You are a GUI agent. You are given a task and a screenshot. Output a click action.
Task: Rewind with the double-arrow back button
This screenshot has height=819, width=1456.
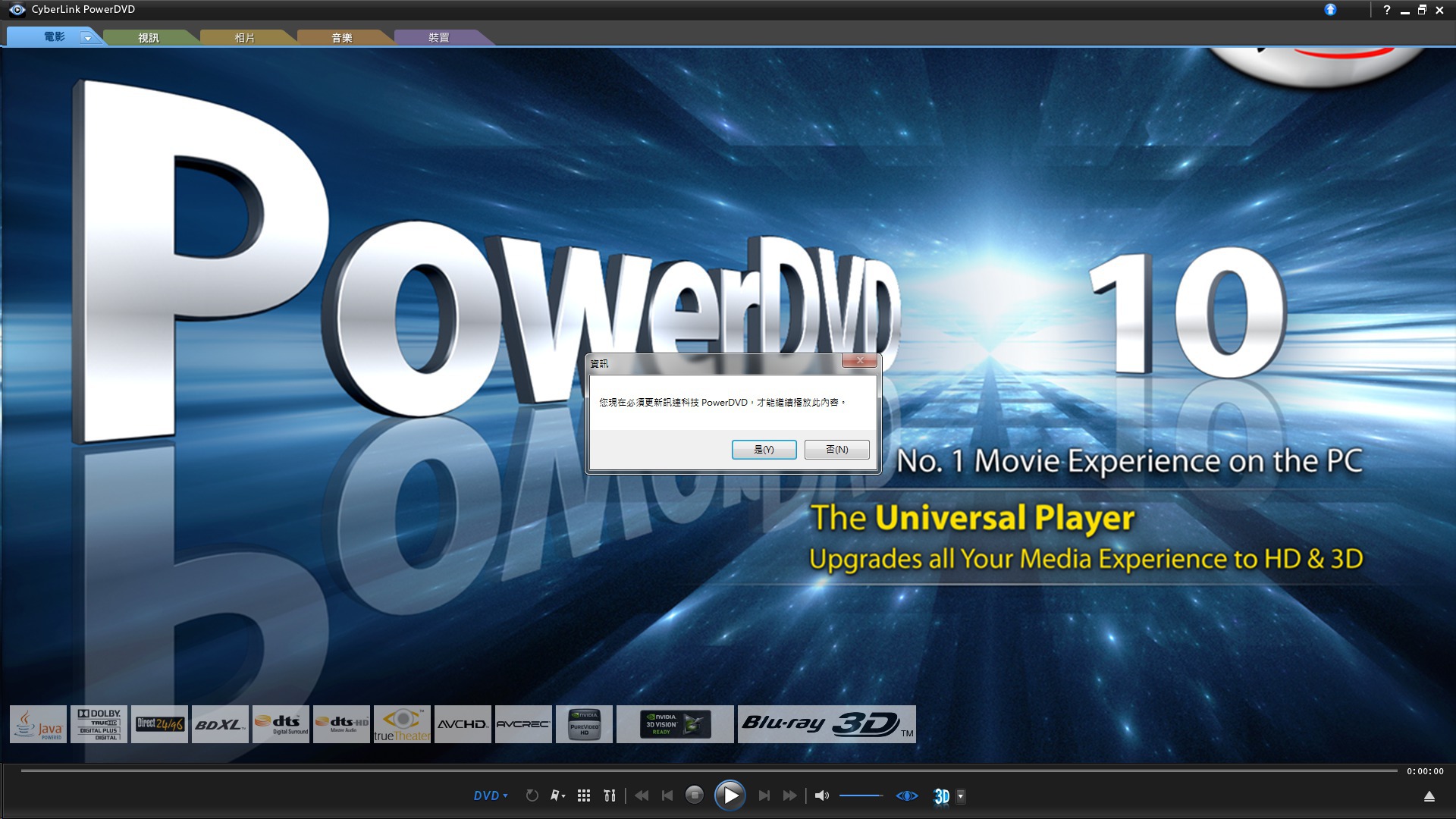[x=642, y=795]
